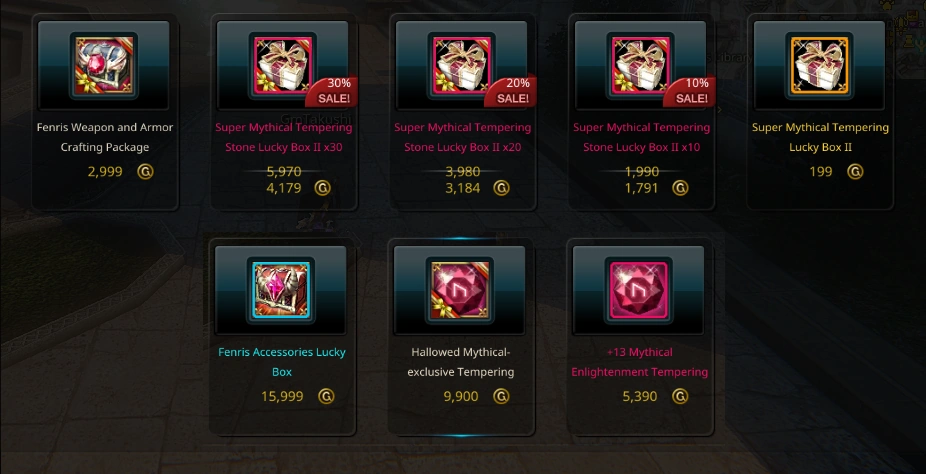Click the Fenris Accessories Lucky Box name
Viewport: 926px width, 474px height.
click(x=282, y=362)
